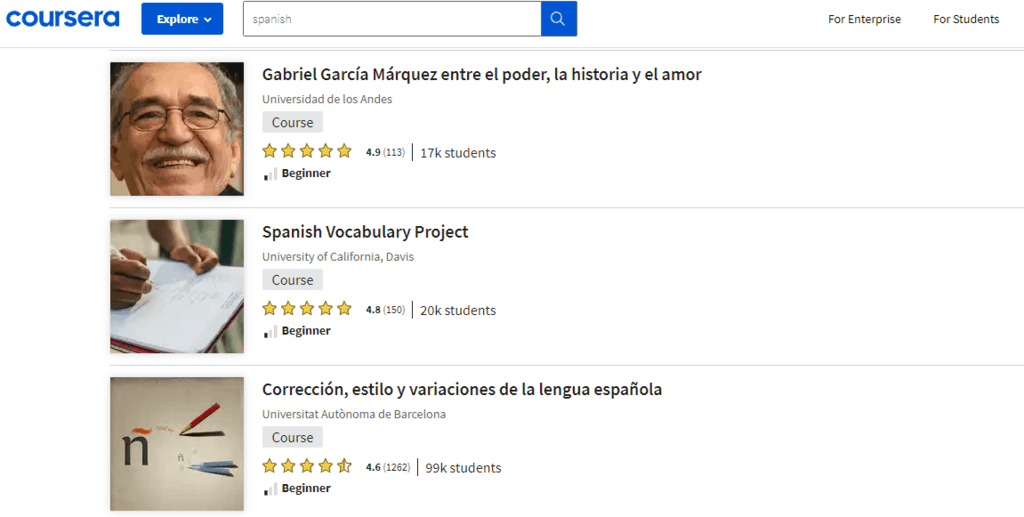Click star rating of Corrección, estilo course
Image resolution: width=1024 pixels, height=517 pixels.
307,467
